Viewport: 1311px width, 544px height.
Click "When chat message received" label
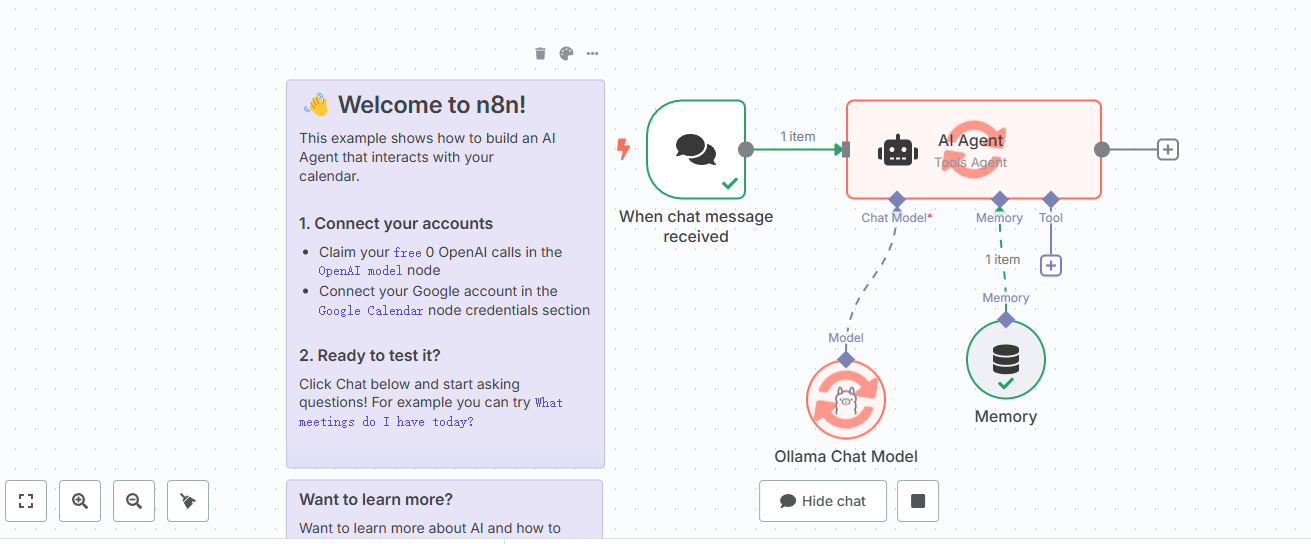pos(696,226)
